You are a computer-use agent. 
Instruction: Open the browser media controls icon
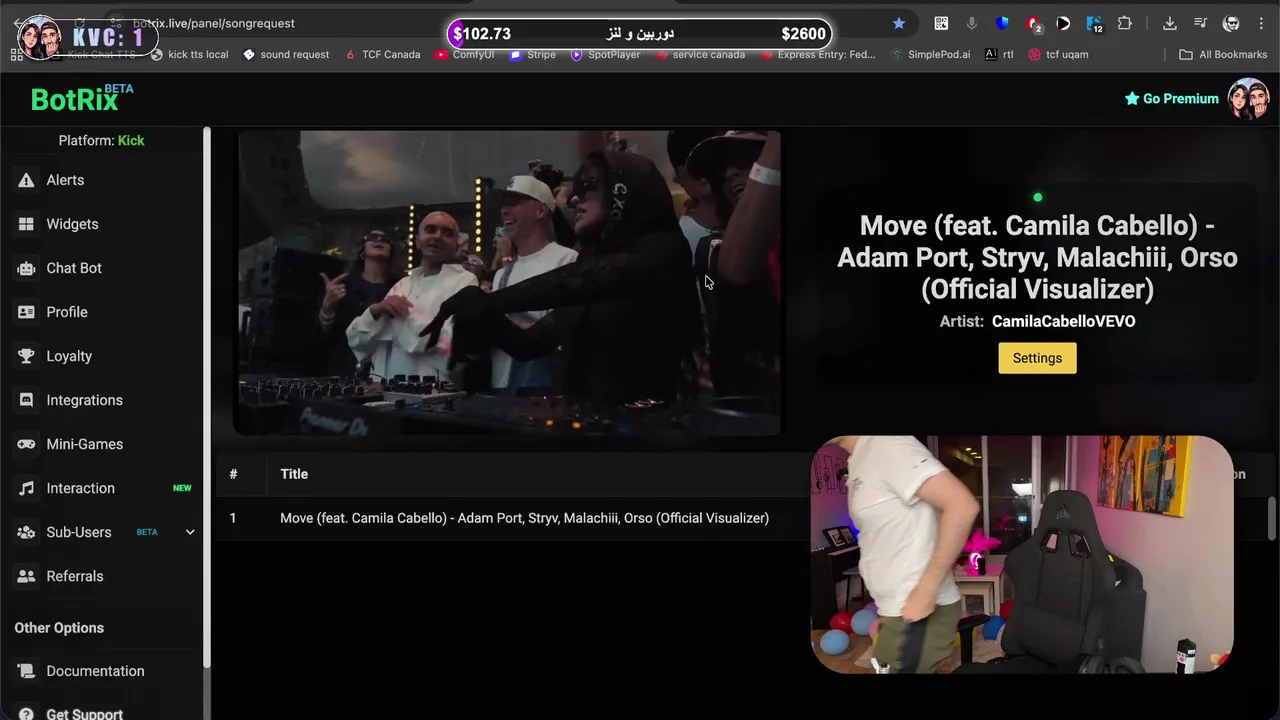[1200, 23]
